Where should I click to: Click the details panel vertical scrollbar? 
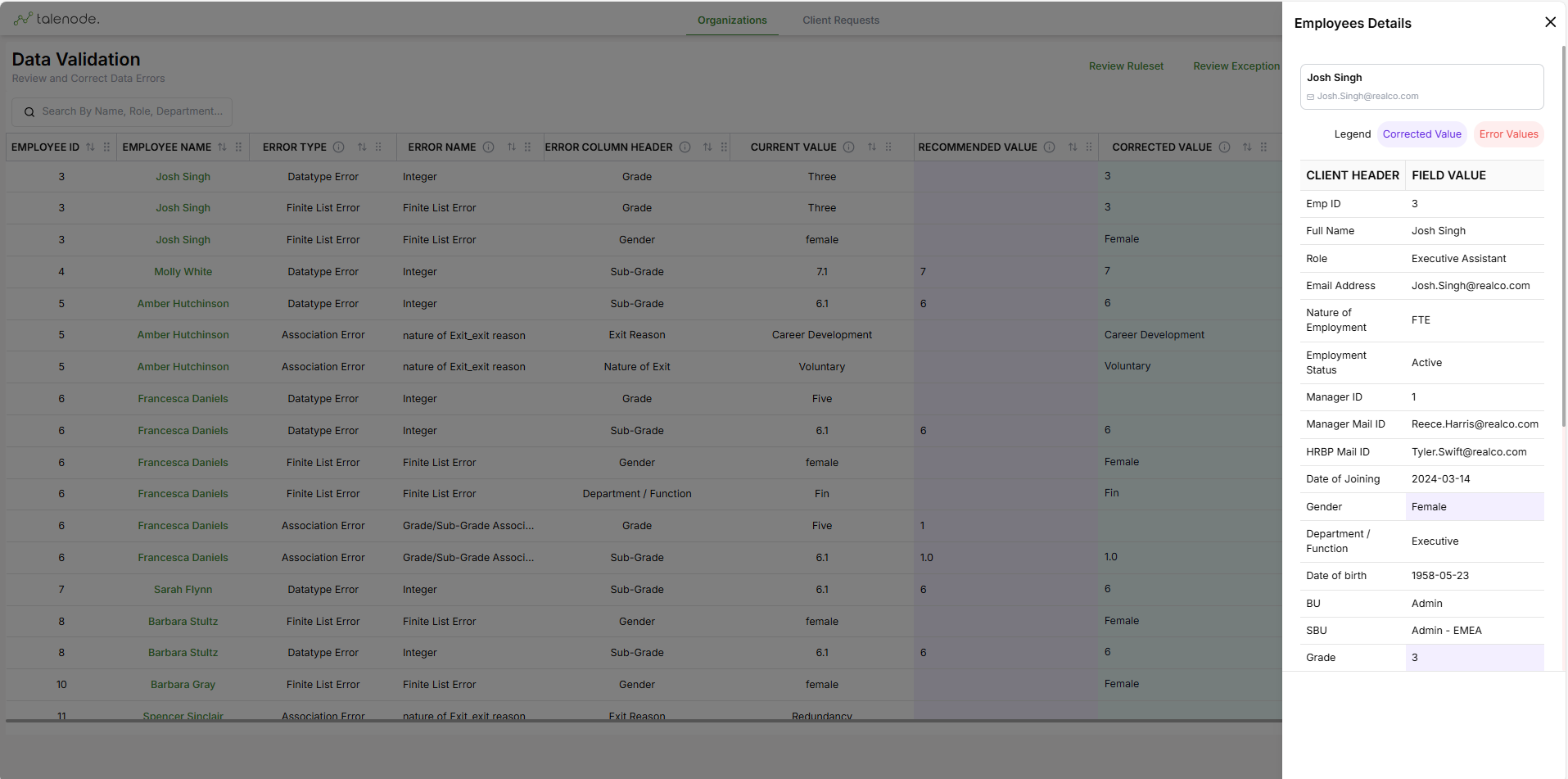click(1564, 238)
